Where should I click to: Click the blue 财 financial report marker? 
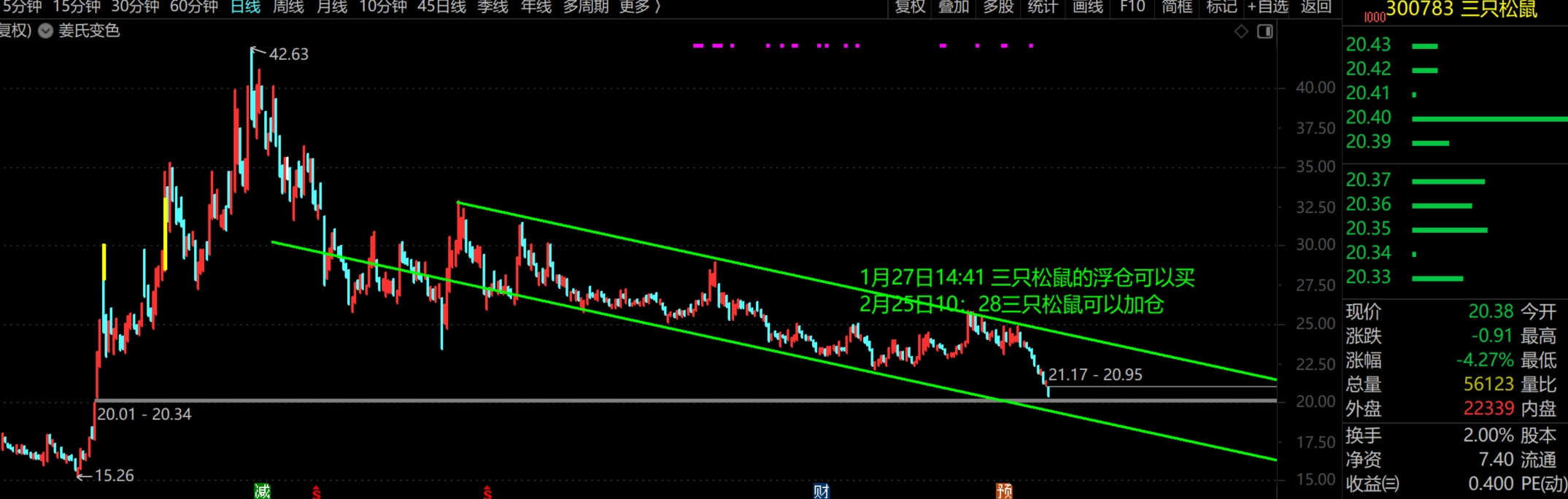821,491
